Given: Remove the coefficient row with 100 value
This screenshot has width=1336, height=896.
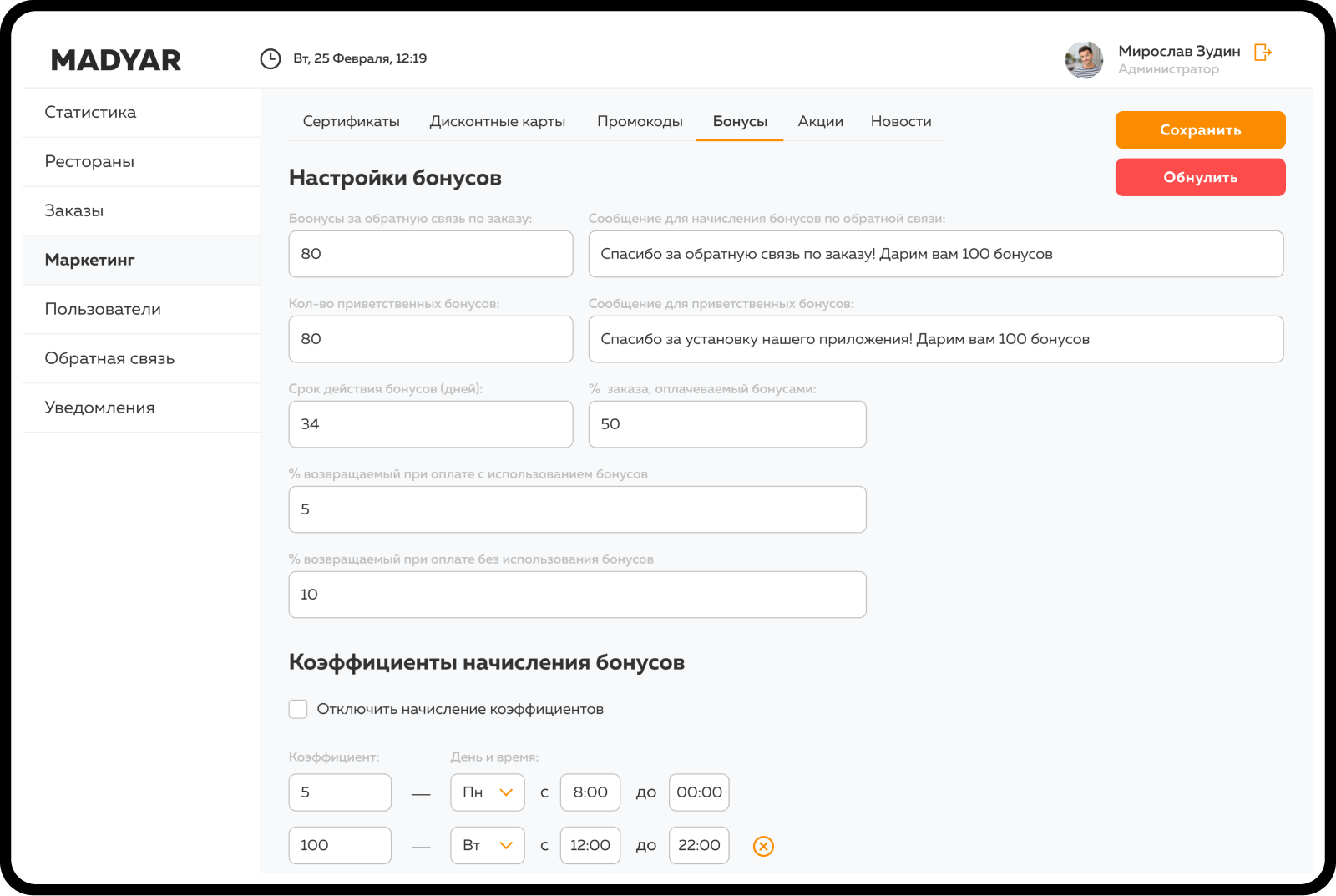Looking at the screenshot, I should [763, 846].
